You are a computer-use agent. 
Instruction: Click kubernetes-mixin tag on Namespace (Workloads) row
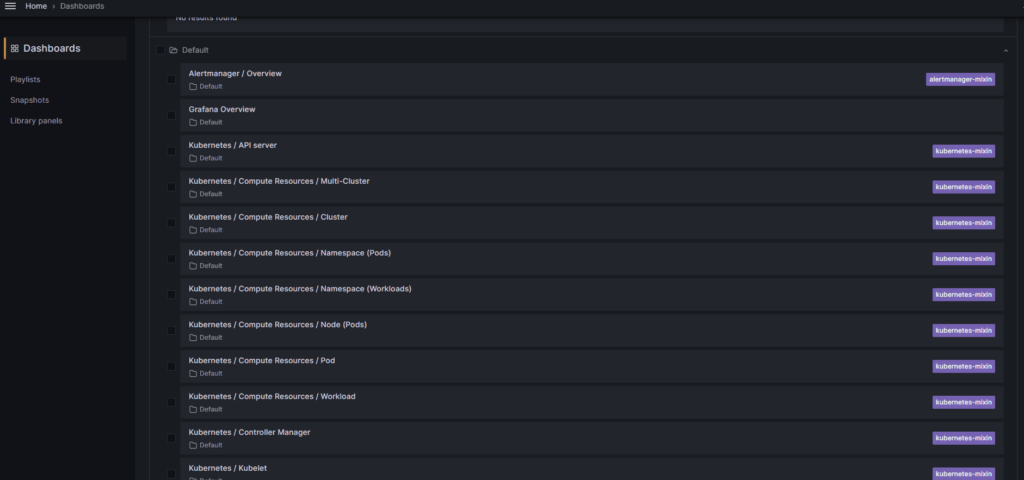click(963, 295)
